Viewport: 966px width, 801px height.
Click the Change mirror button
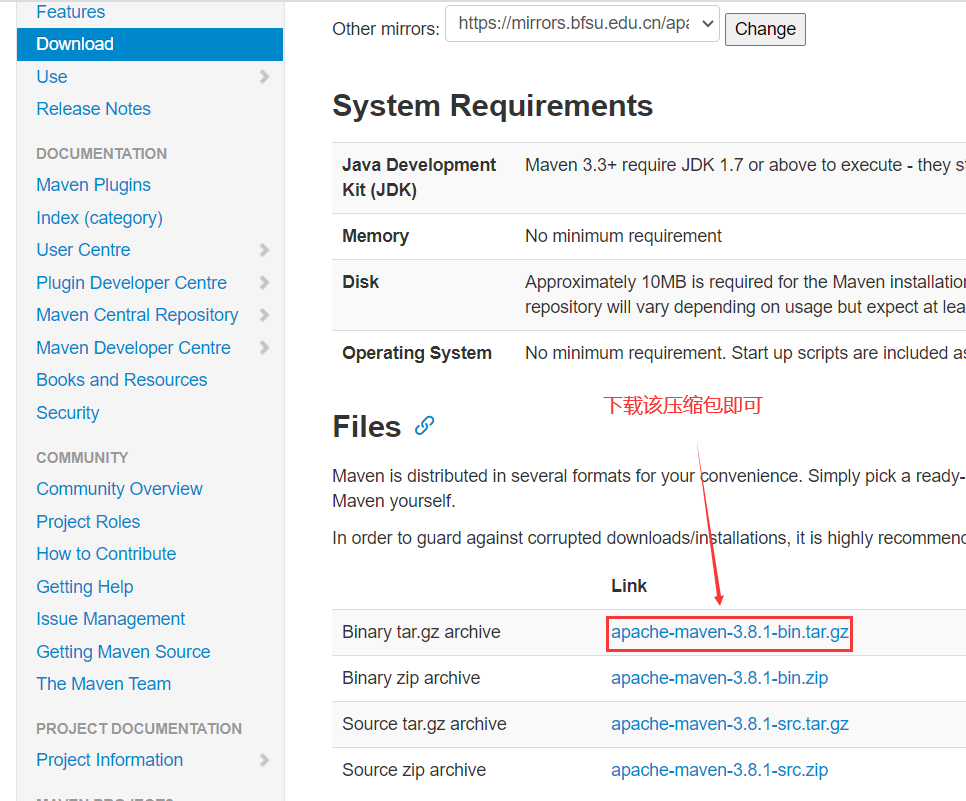[x=765, y=29]
